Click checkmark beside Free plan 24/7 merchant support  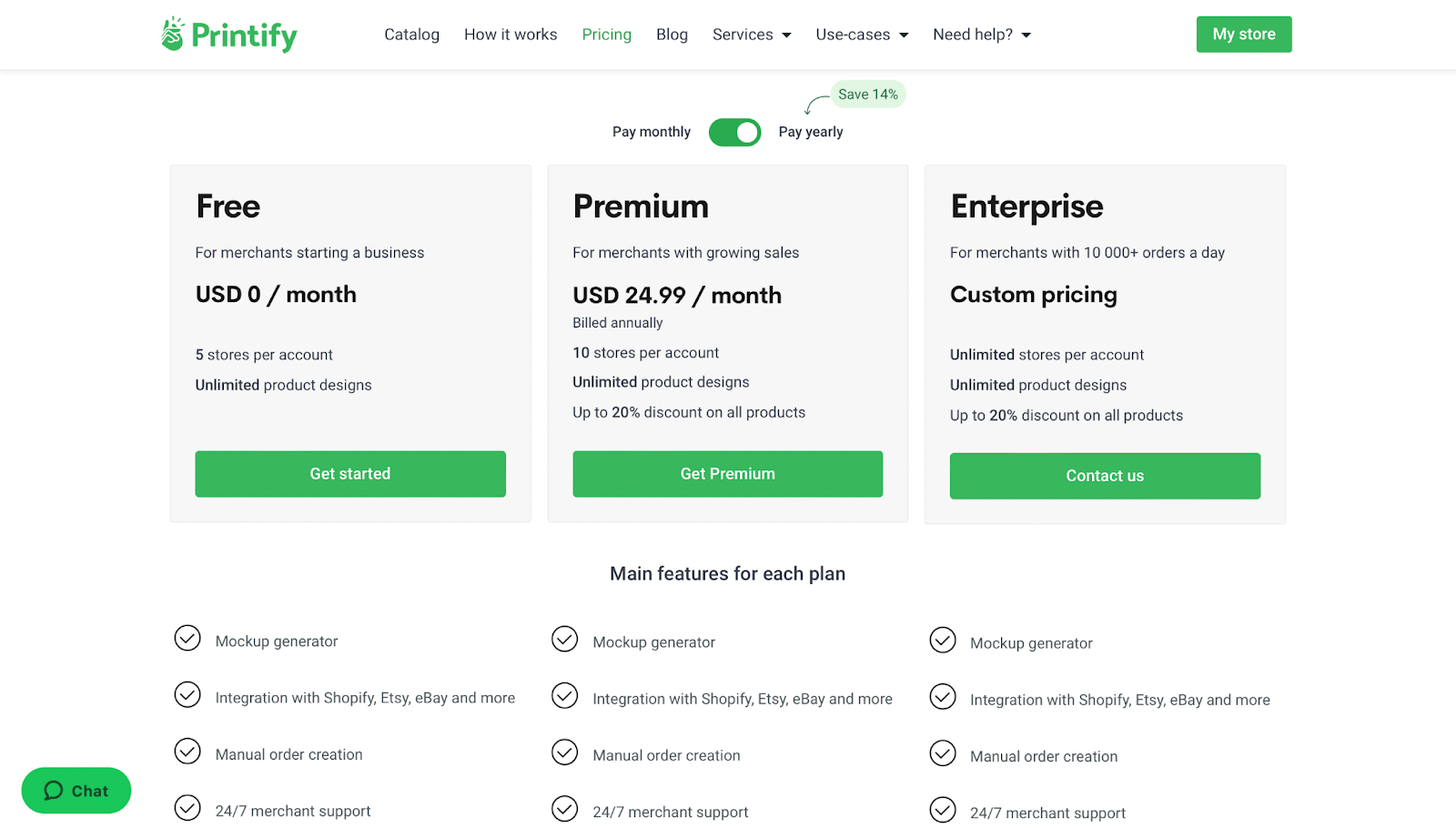pyautogui.click(x=187, y=808)
